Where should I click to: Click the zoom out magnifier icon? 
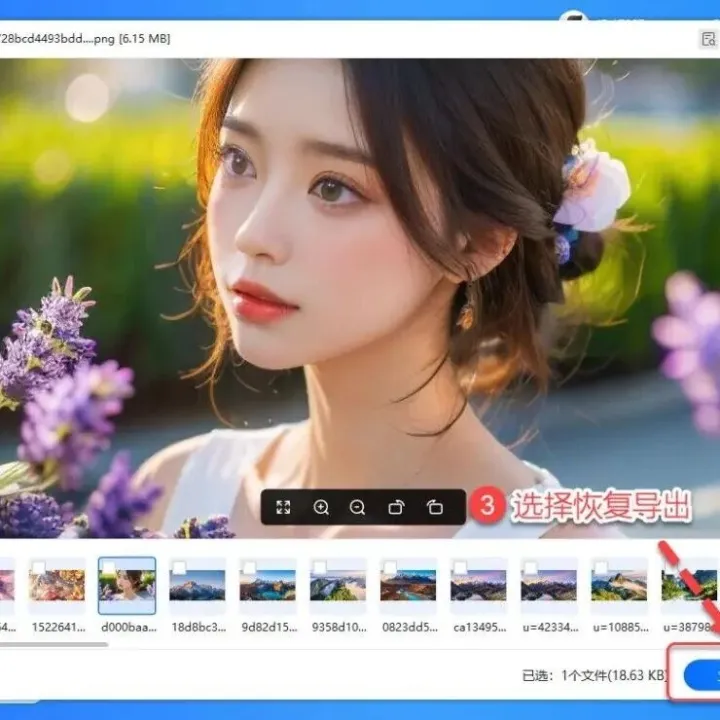tap(357, 507)
